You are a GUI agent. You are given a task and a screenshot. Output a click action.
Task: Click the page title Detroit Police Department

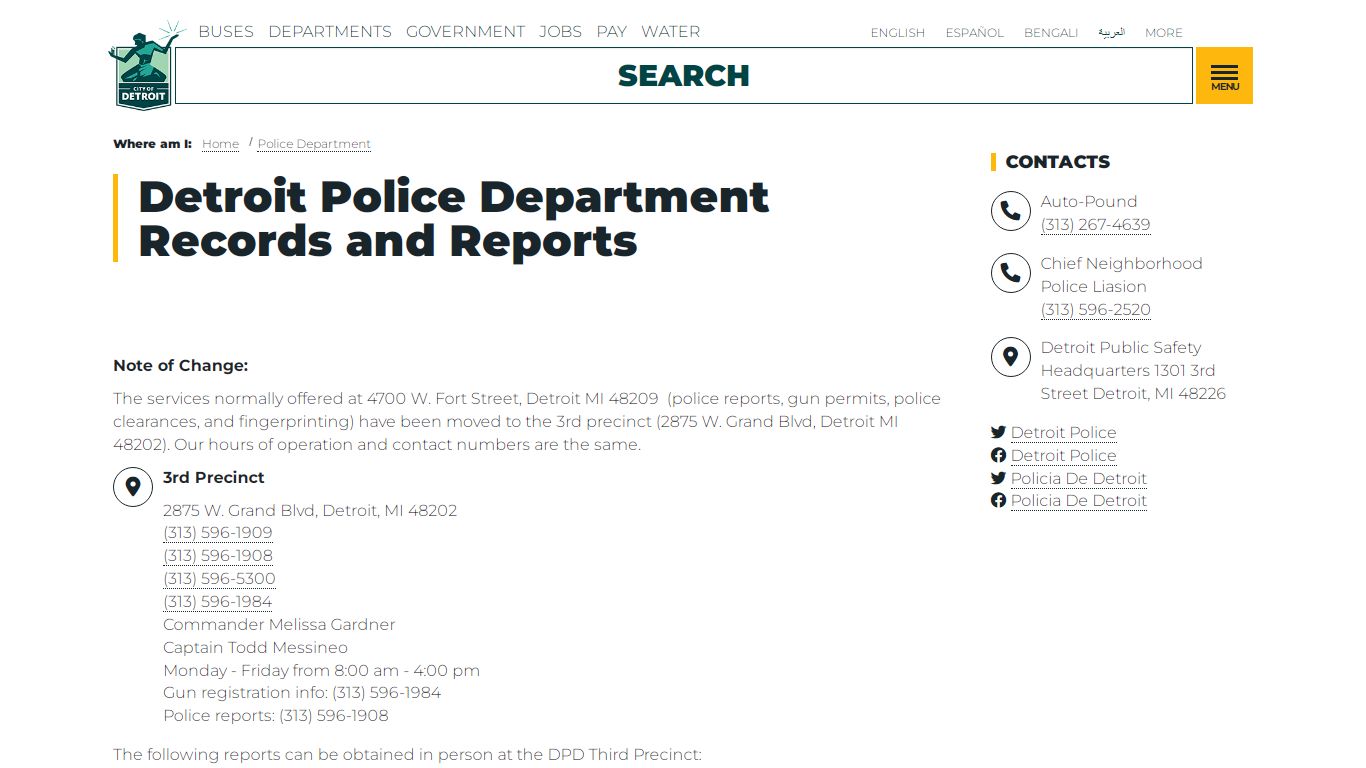pos(453,218)
